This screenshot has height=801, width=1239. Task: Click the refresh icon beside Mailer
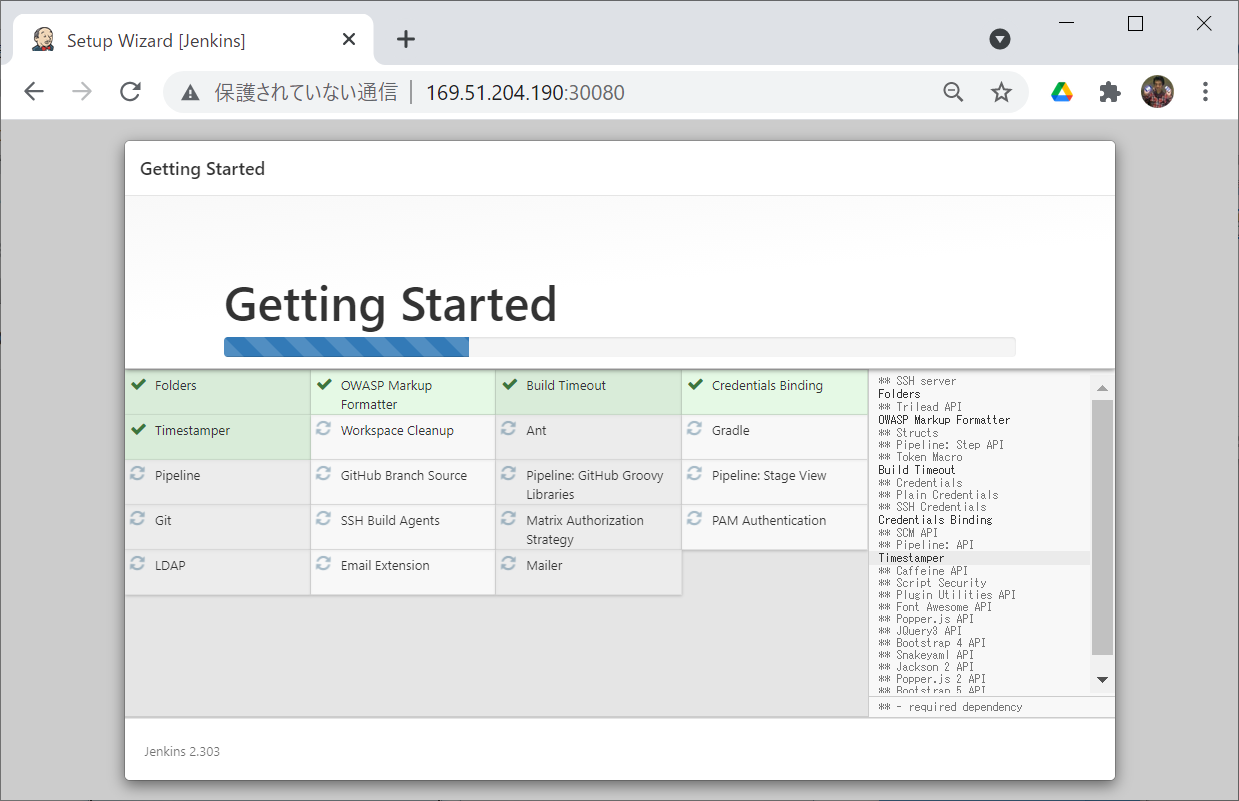coord(509,564)
